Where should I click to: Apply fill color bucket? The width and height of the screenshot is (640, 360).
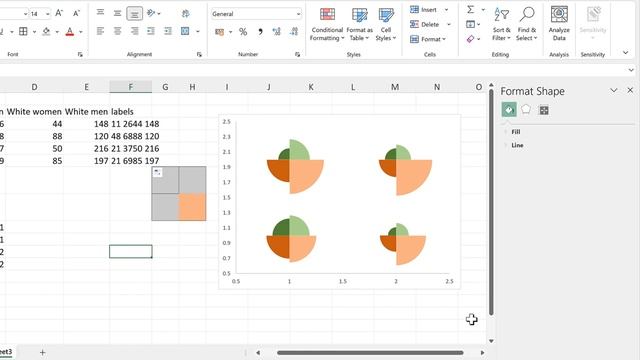(46, 31)
